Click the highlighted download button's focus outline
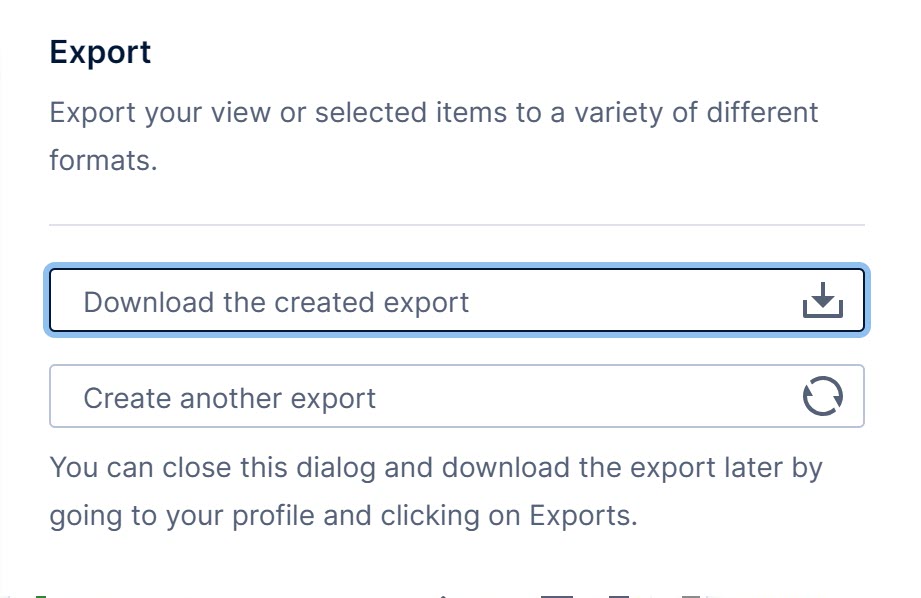 456,266
